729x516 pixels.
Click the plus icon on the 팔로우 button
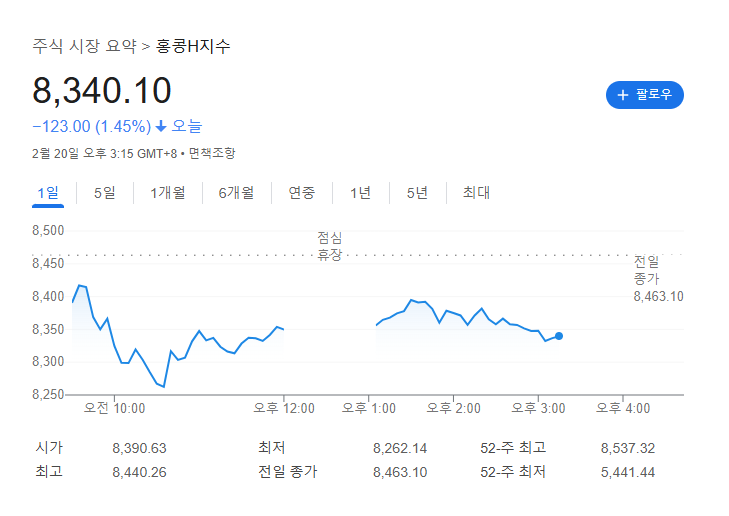point(623,95)
